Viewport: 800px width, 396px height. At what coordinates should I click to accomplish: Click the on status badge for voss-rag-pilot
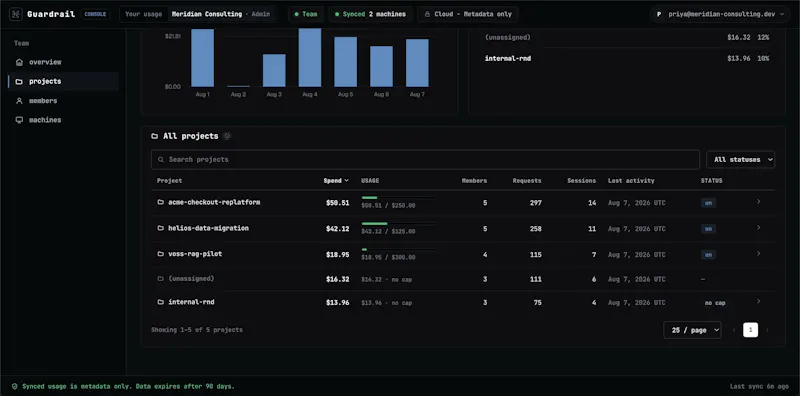pos(708,255)
